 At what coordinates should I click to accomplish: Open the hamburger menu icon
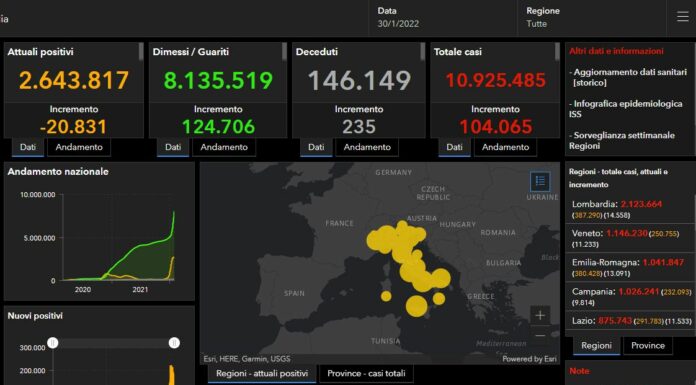pos(682,17)
